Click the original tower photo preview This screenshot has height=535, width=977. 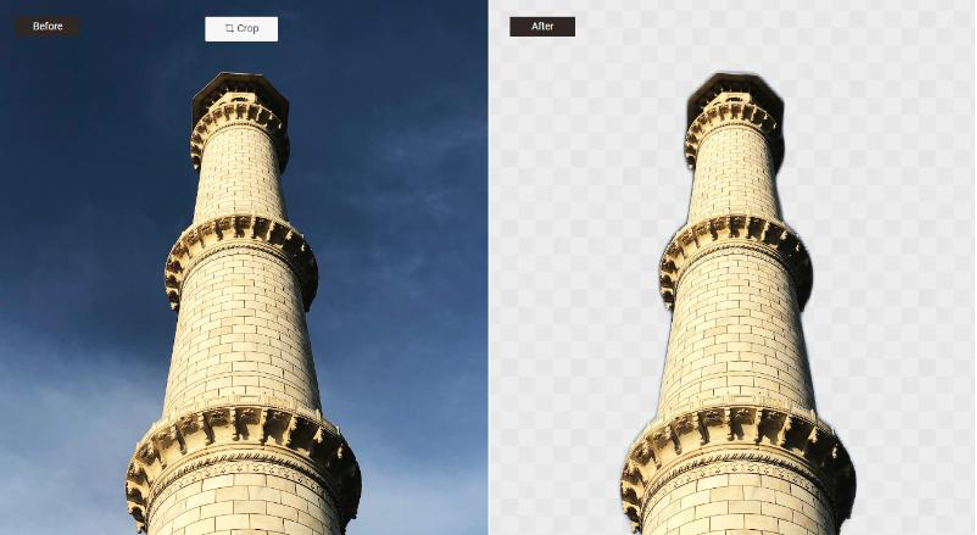pos(244,268)
